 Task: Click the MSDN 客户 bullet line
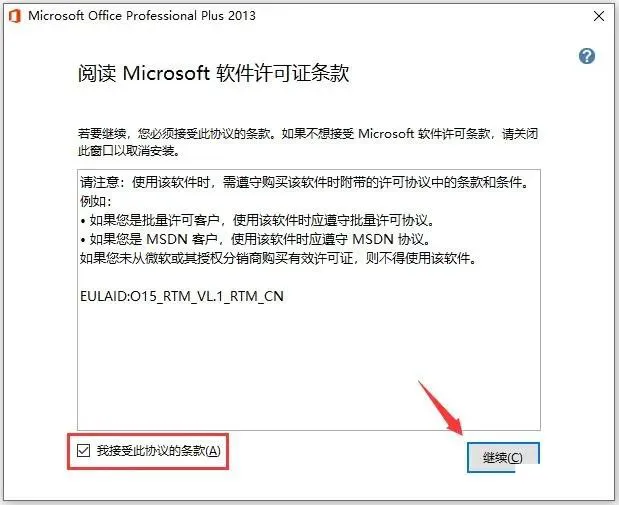[255, 239]
